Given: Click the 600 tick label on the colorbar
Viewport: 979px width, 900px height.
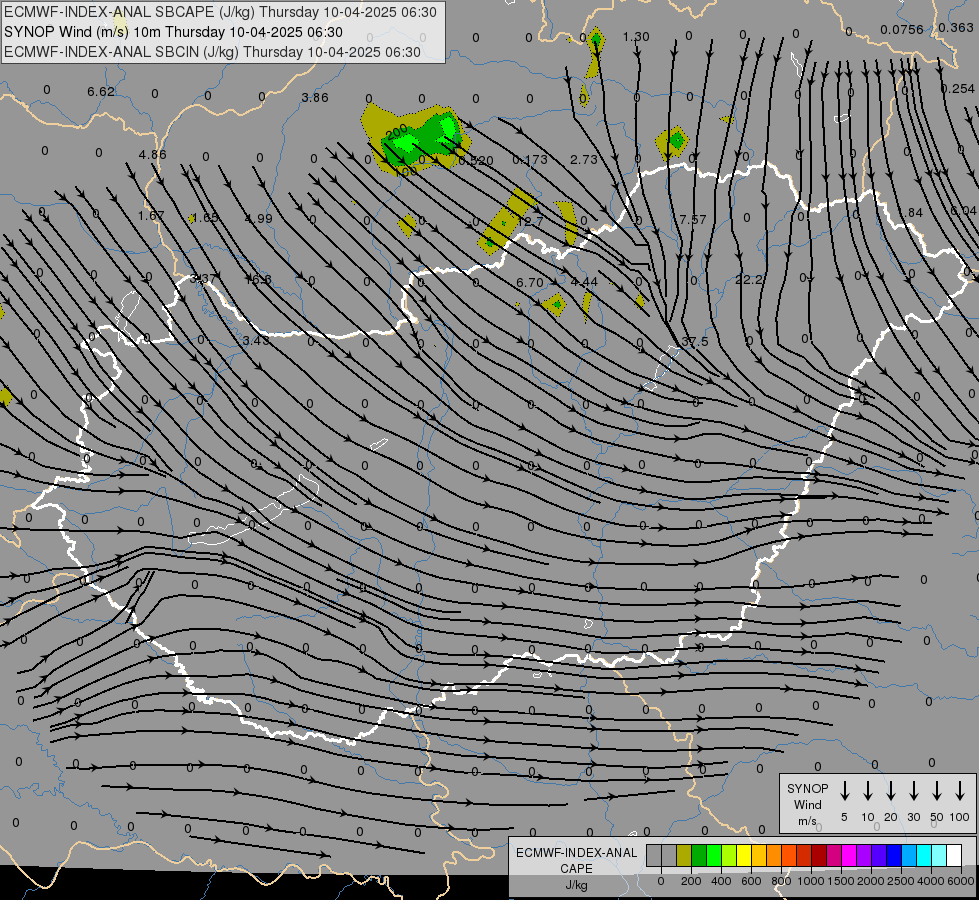Looking at the screenshot, I should [751, 881].
